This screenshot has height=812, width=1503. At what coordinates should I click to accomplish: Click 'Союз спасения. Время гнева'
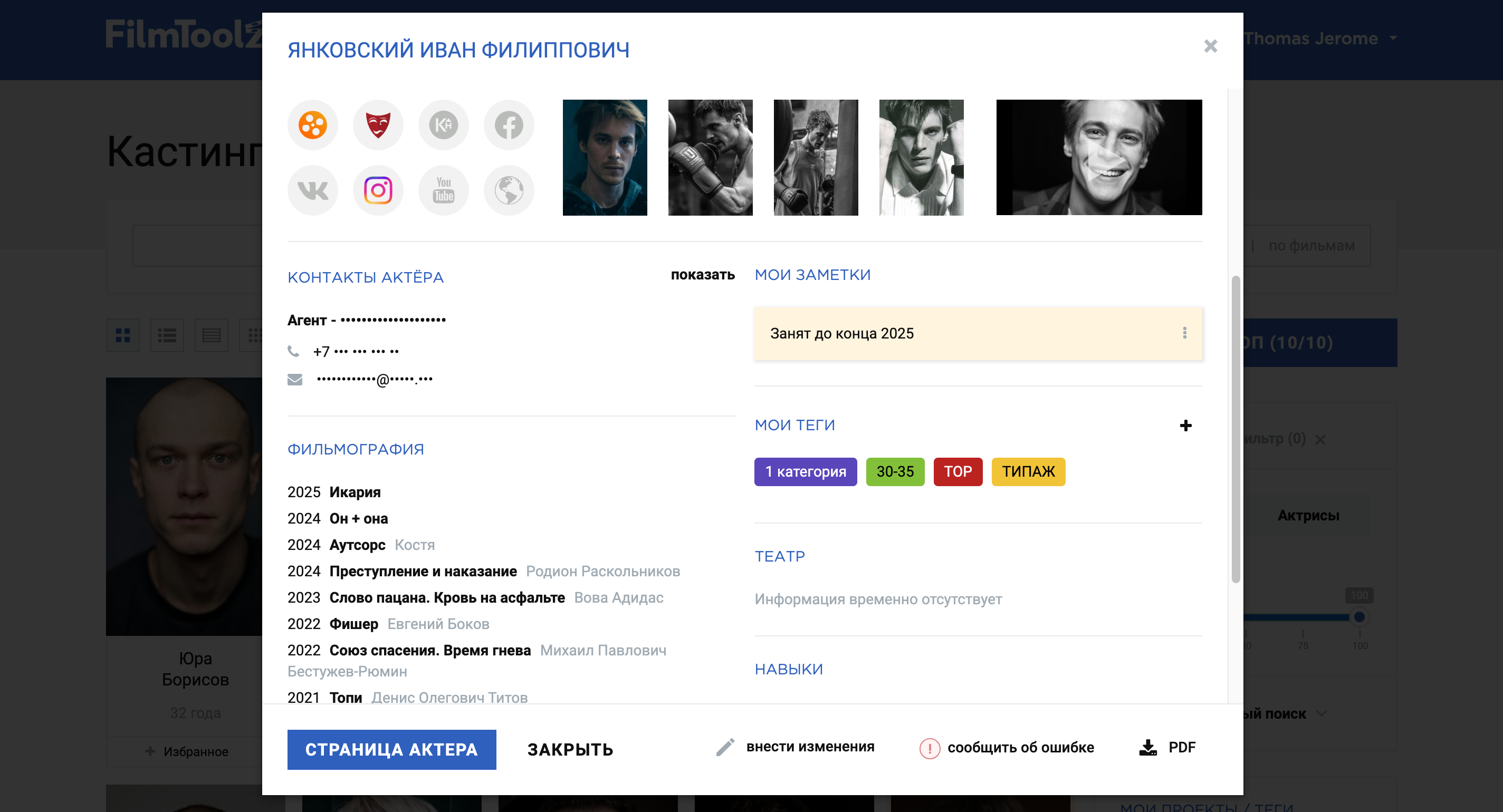(x=430, y=650)
